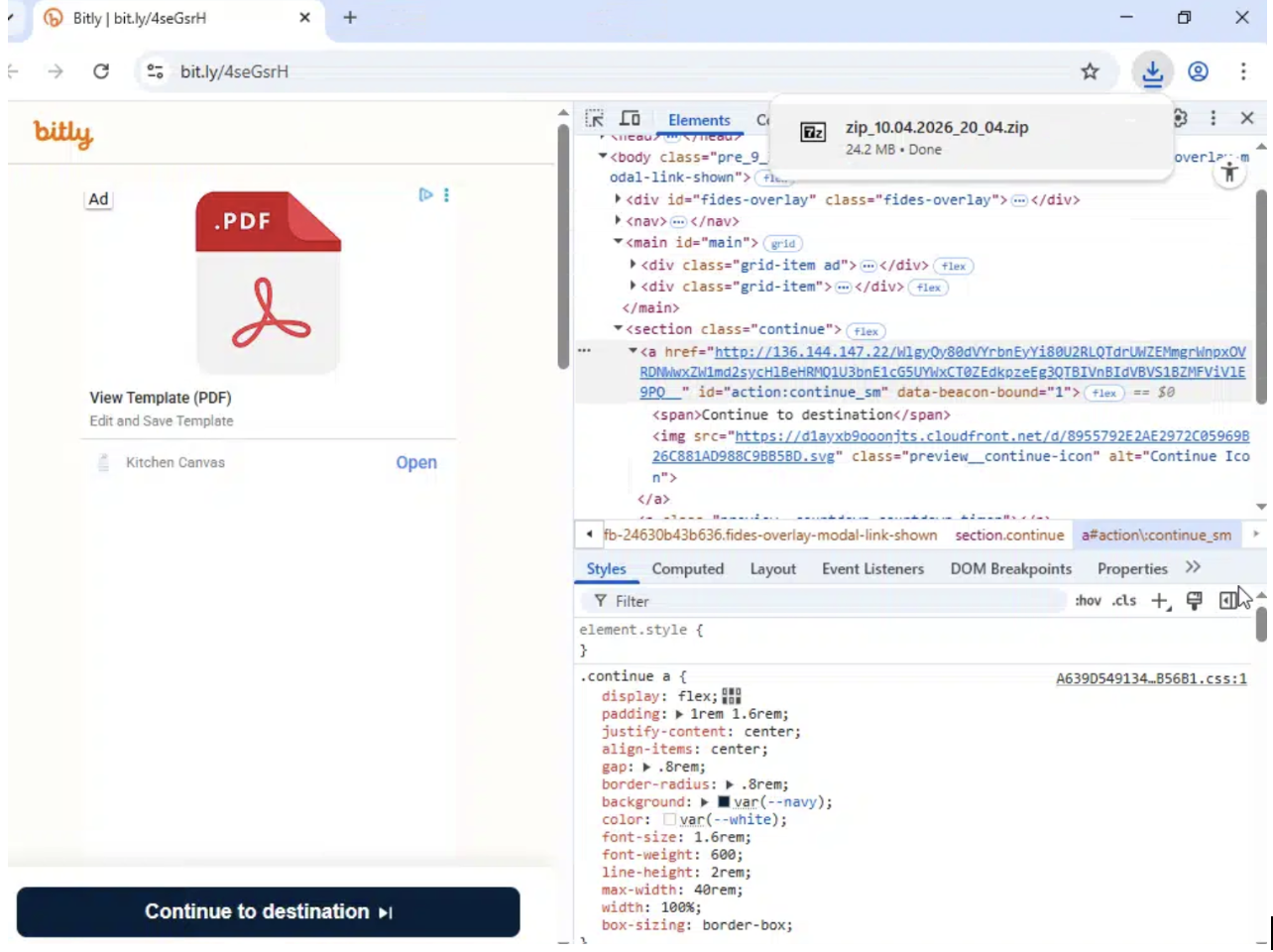
Task: Open Chrome downloads icon in toolbar
Action: pyautogui.click(x=1152, y=71)
